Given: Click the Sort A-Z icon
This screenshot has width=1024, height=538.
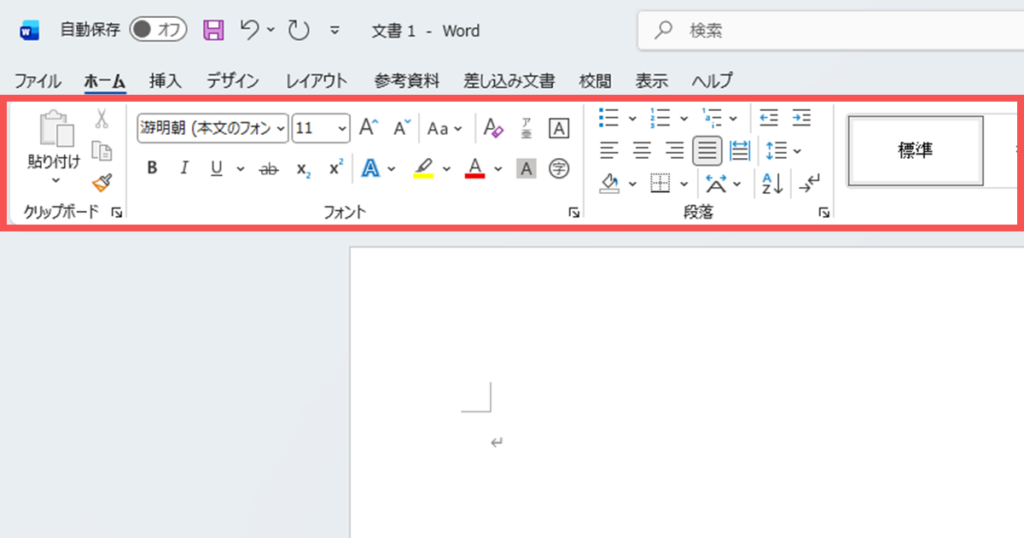Looking at the screenshot, I should 771,183.
